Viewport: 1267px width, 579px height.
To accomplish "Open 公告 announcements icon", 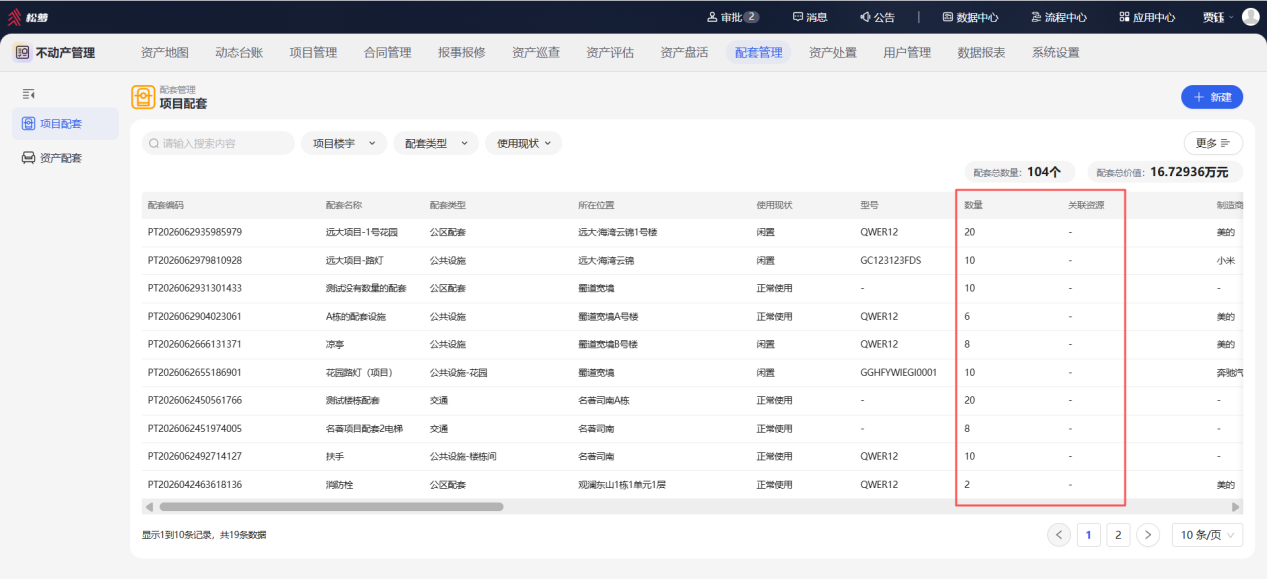I will pos(865,17).
